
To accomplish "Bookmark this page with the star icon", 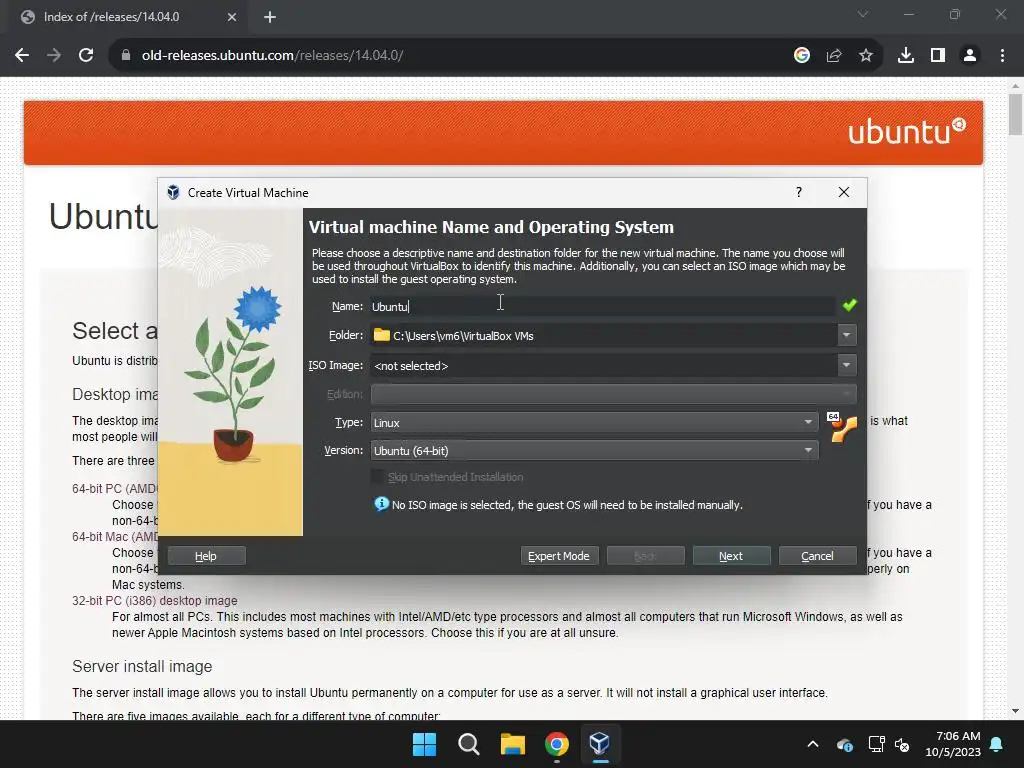I will point(866,56).
